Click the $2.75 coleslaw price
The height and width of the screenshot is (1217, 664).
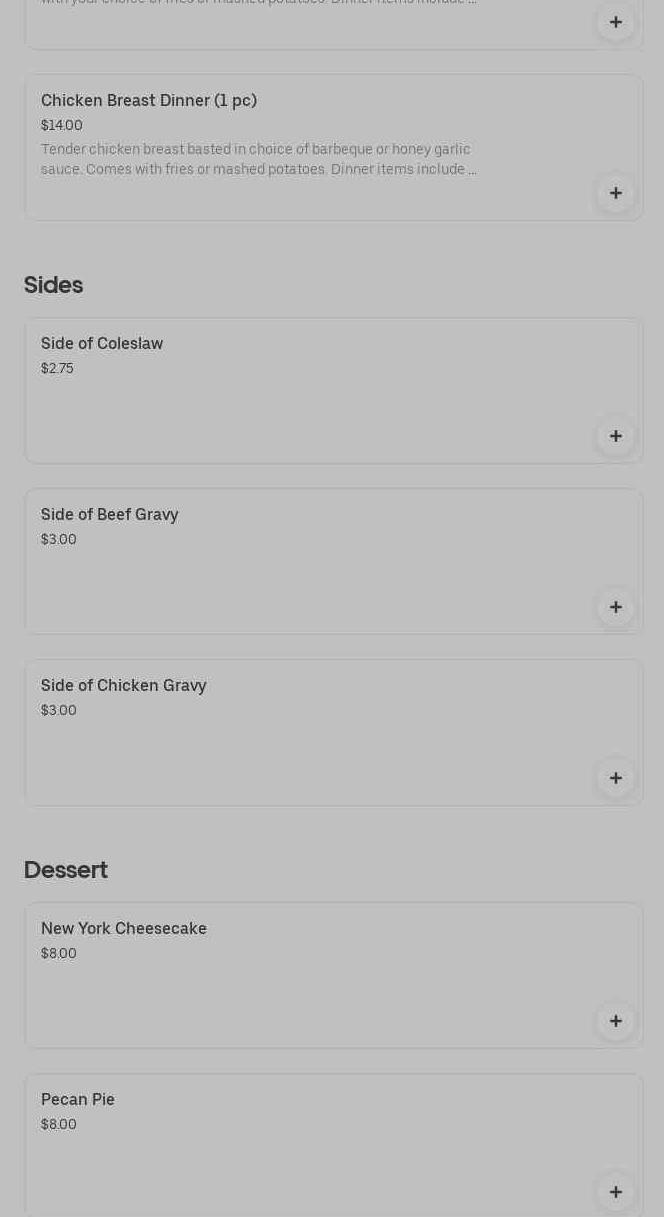click(58, 369)
